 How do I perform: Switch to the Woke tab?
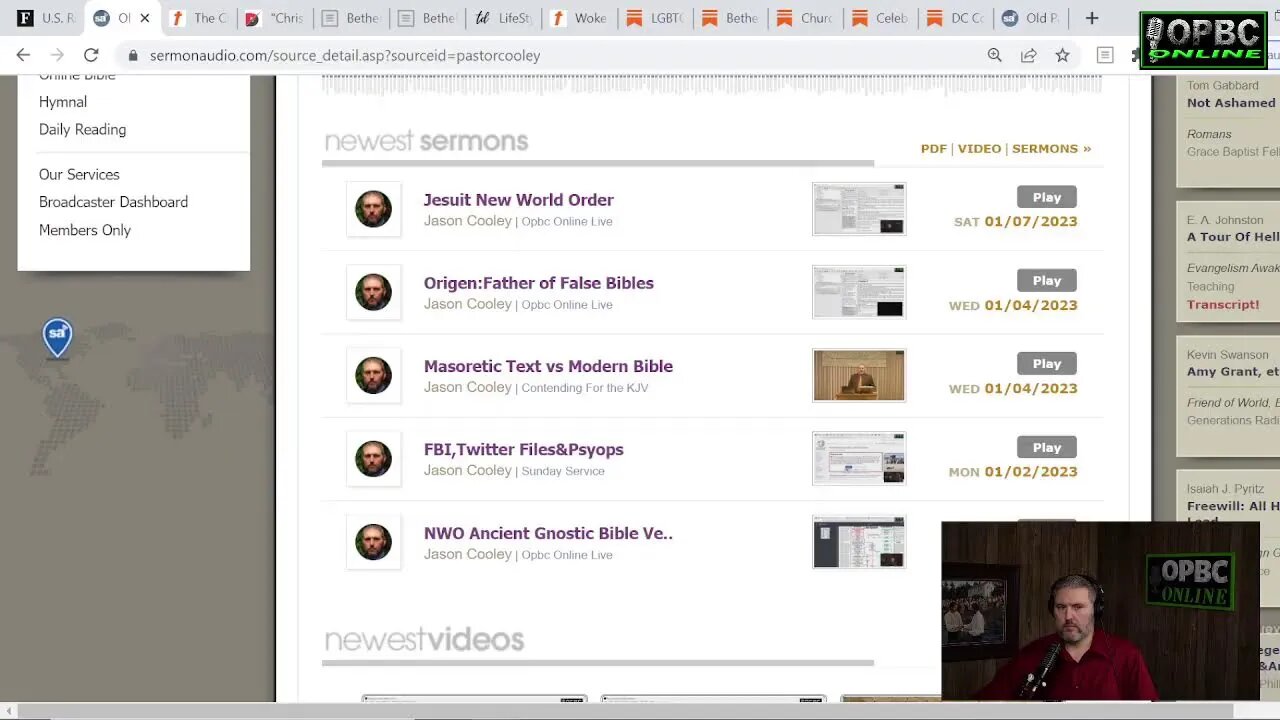[x=580, y=18]
